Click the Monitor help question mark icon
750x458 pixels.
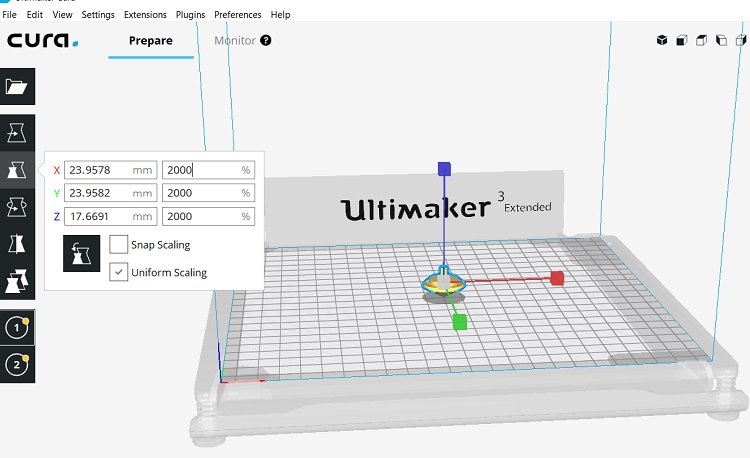point(265,41)
